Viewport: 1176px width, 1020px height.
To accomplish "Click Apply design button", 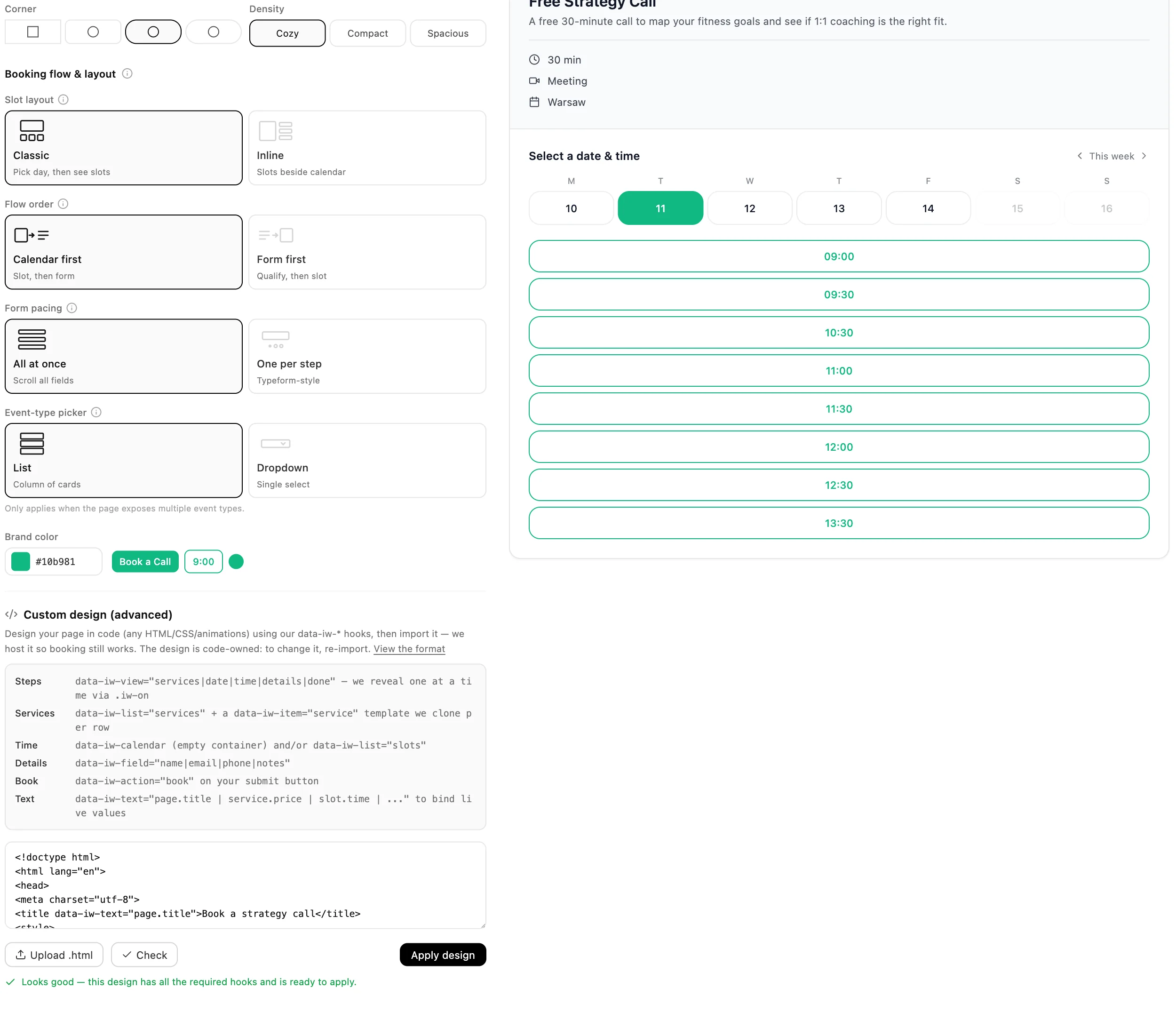I will point(443,955).
